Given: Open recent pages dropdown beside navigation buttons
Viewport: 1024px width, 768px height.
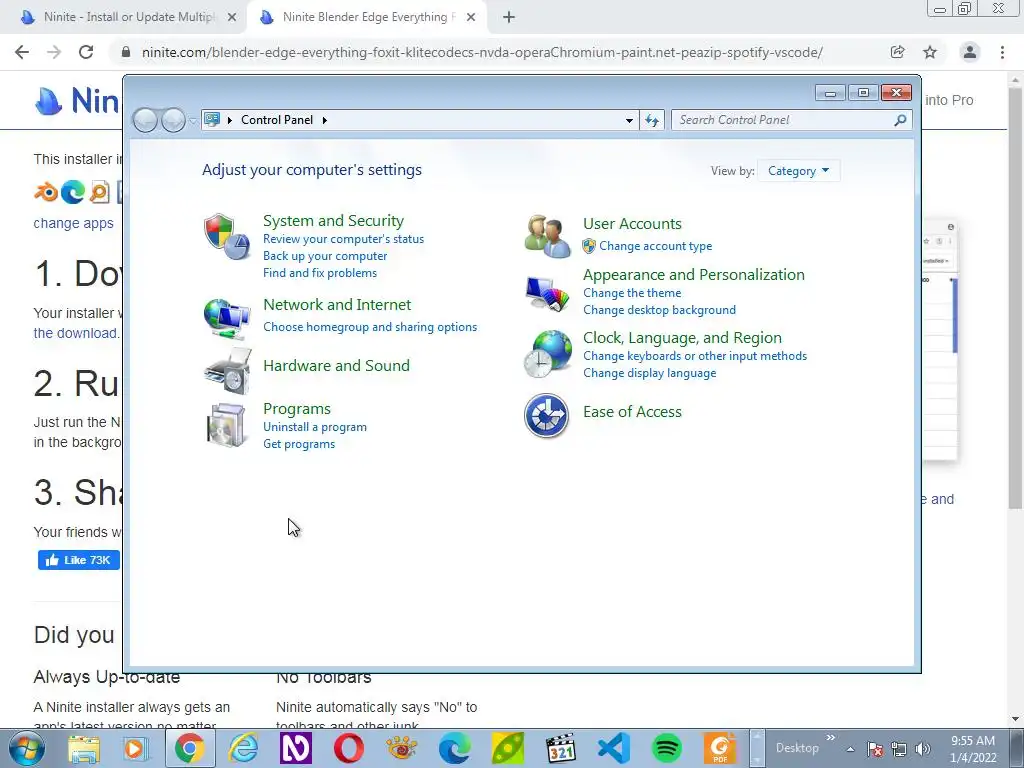Looking at the screenshot, I should (193, 120).
